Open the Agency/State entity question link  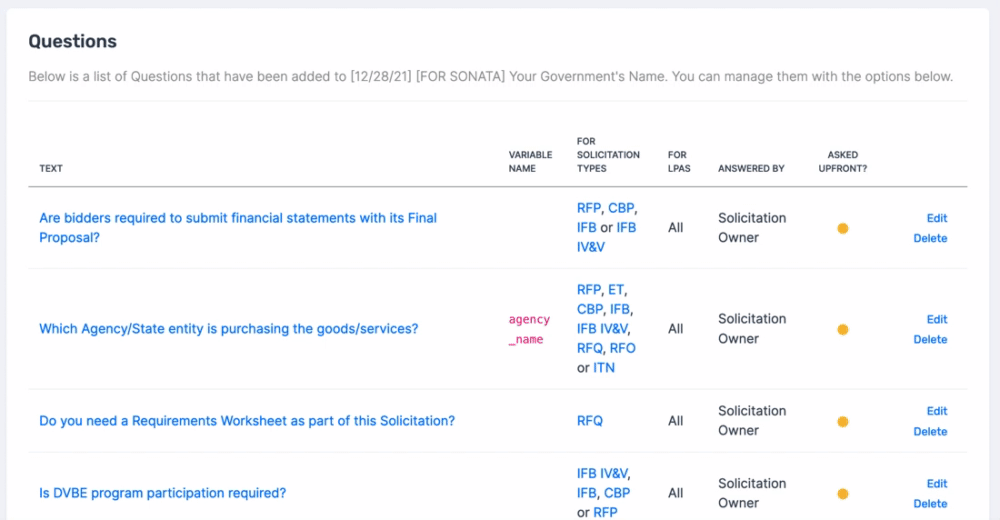(228, 329)
